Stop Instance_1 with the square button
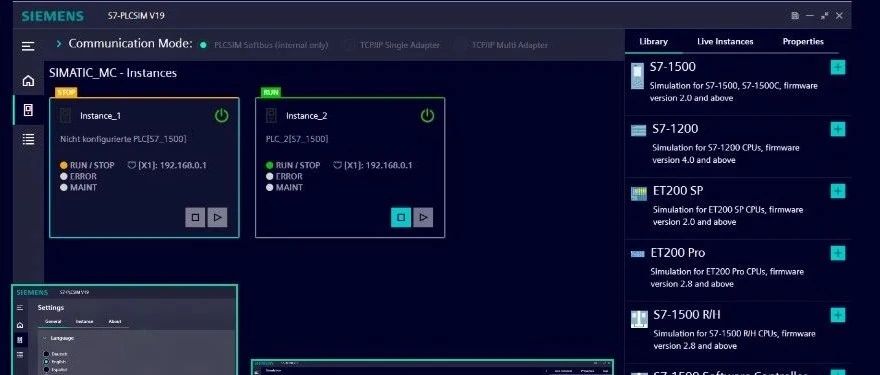The image size is (880, 375). pos(195,217)
